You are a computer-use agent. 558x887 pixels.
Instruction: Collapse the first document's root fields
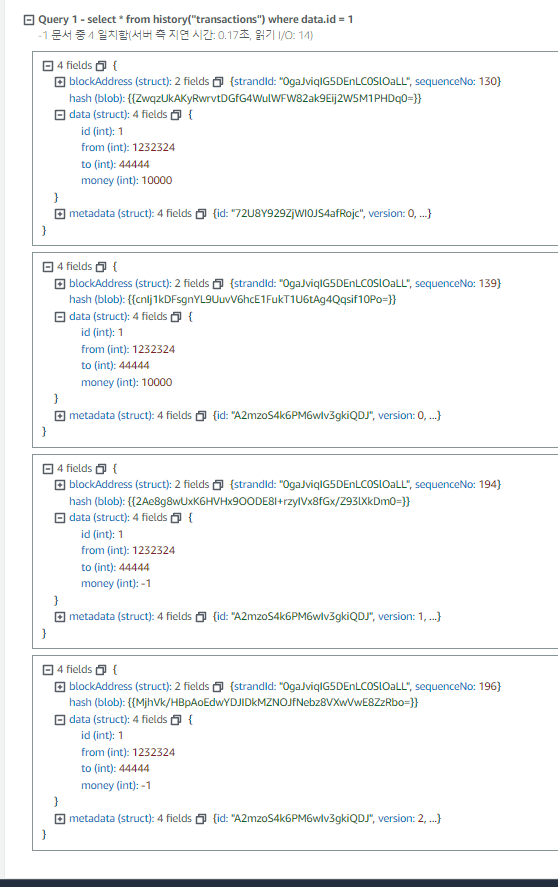(x=48, y=66)
